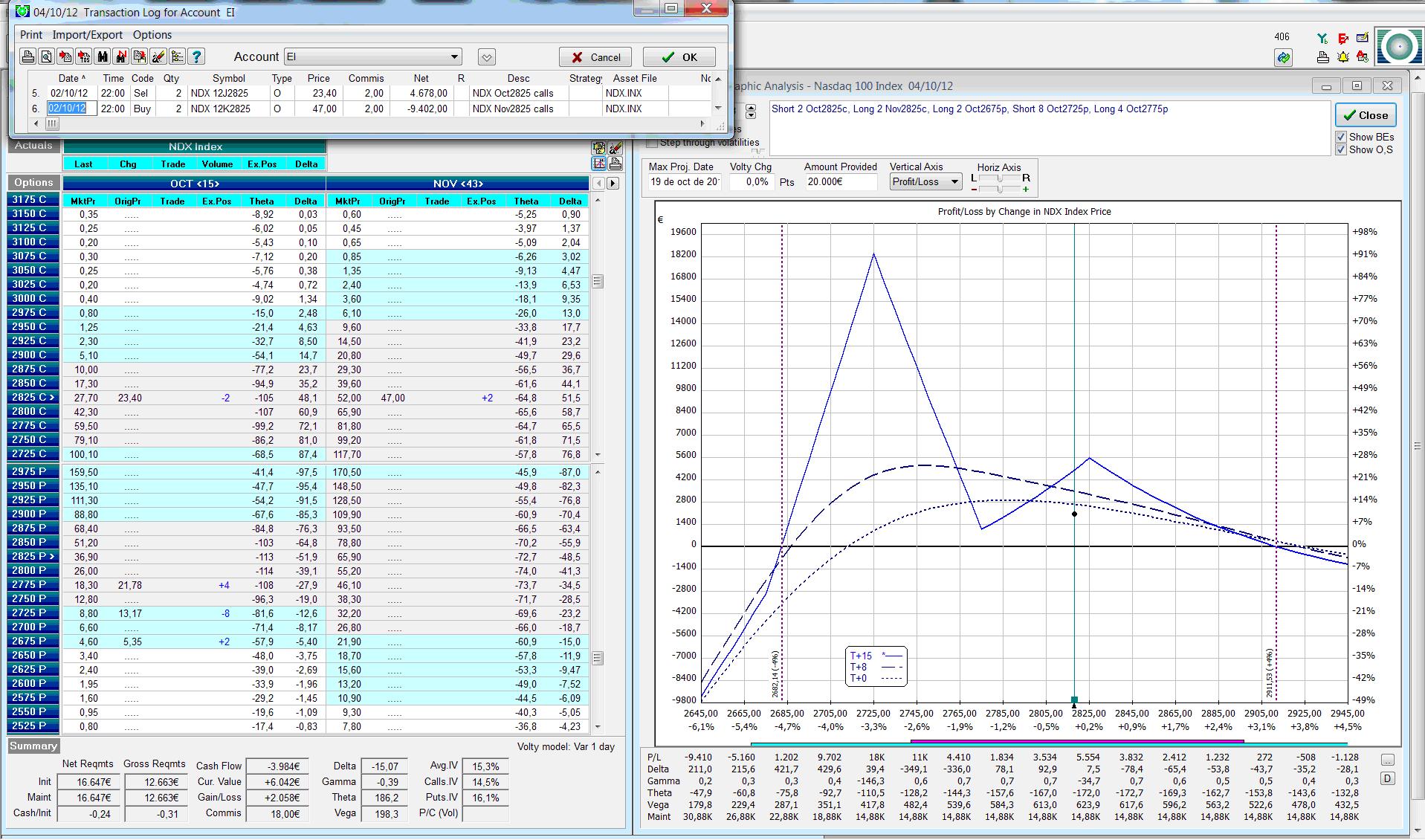Click the binoculars find icon
The width and height of the screenshot is (1425, 840).
pos(103,56)
